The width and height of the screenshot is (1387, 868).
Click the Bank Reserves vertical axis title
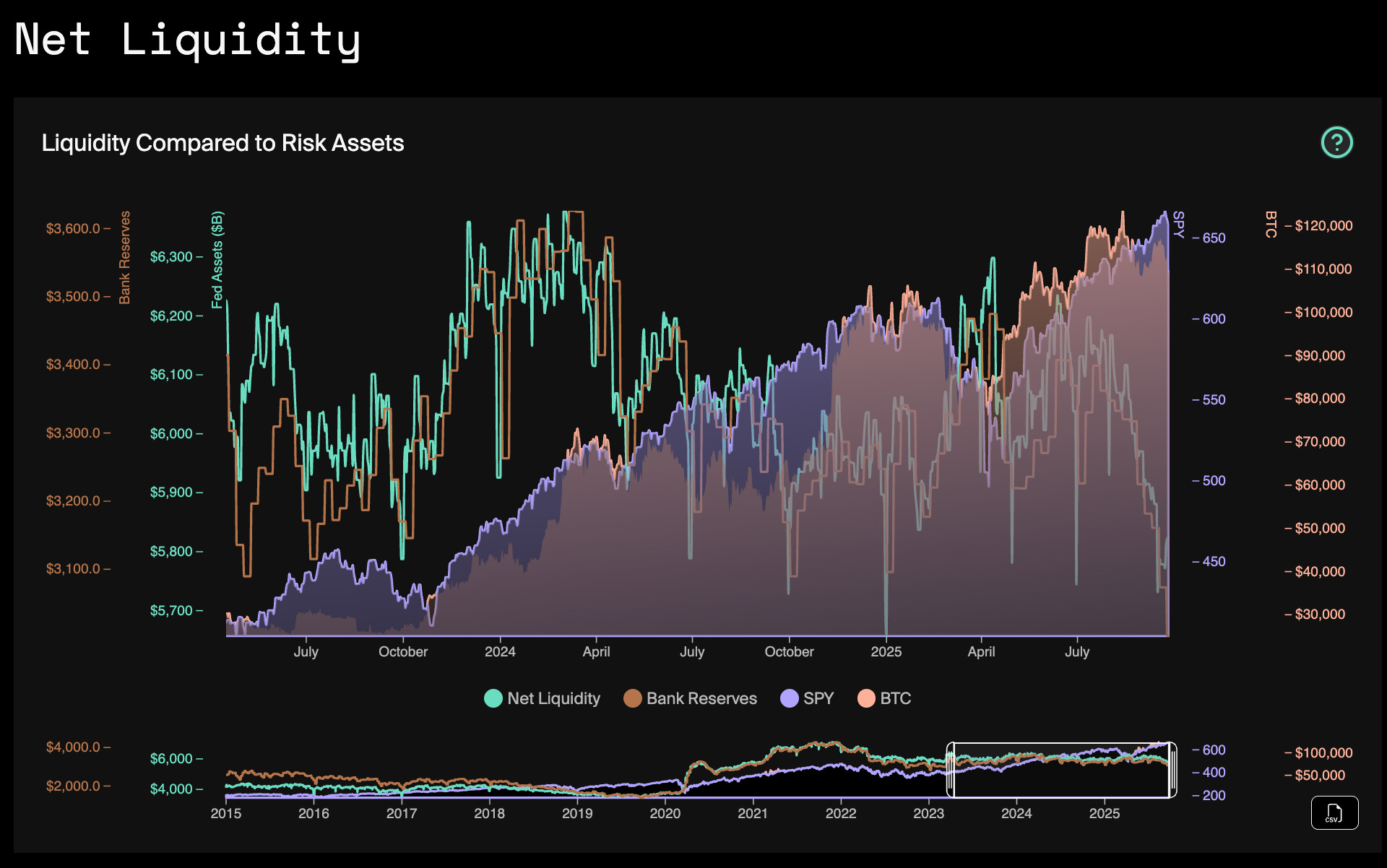click(x=125, y=257)
